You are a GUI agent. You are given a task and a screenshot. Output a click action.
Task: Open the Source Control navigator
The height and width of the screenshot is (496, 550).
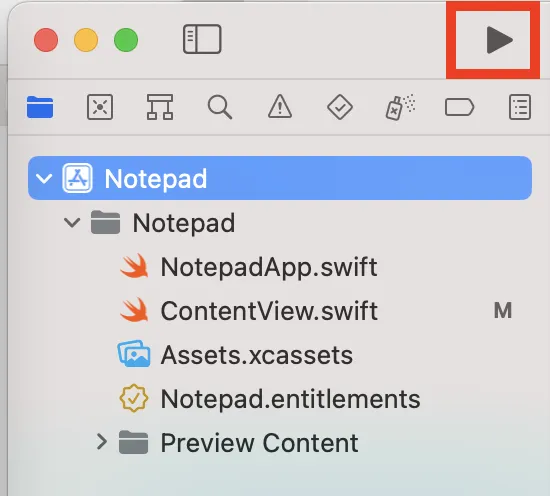100,107
